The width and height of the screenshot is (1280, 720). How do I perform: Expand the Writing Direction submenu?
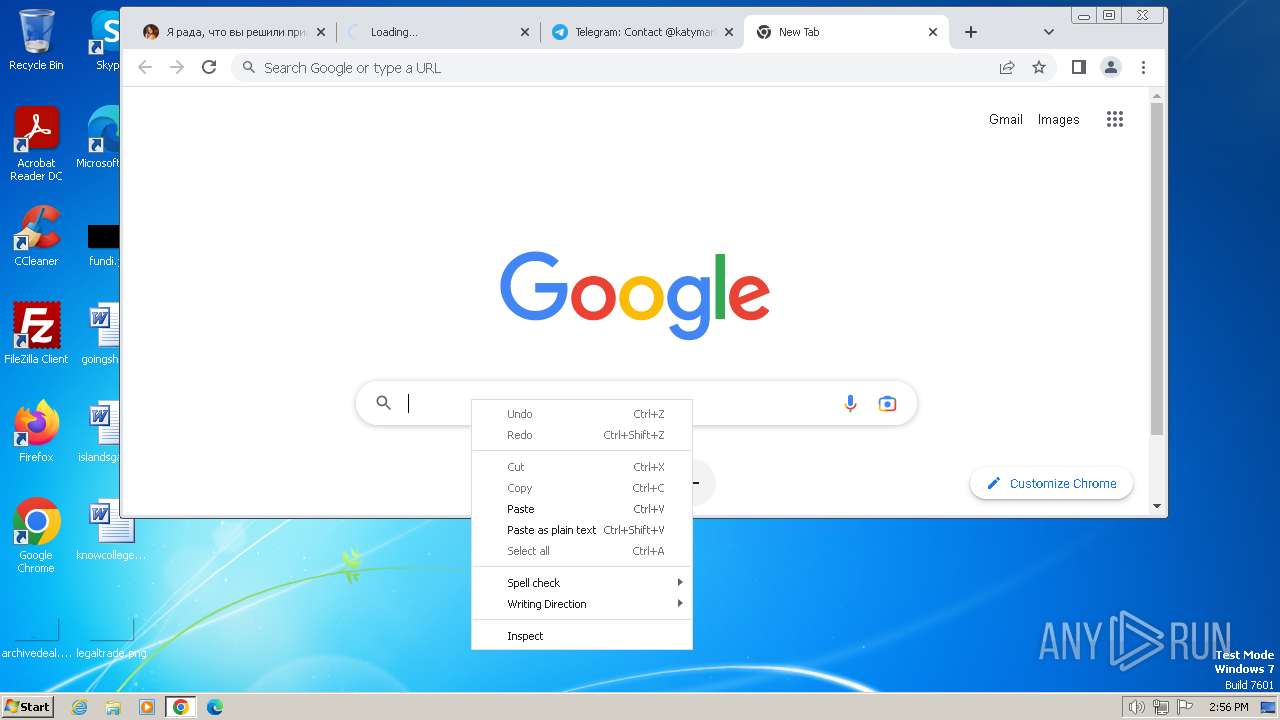point(582,604)
